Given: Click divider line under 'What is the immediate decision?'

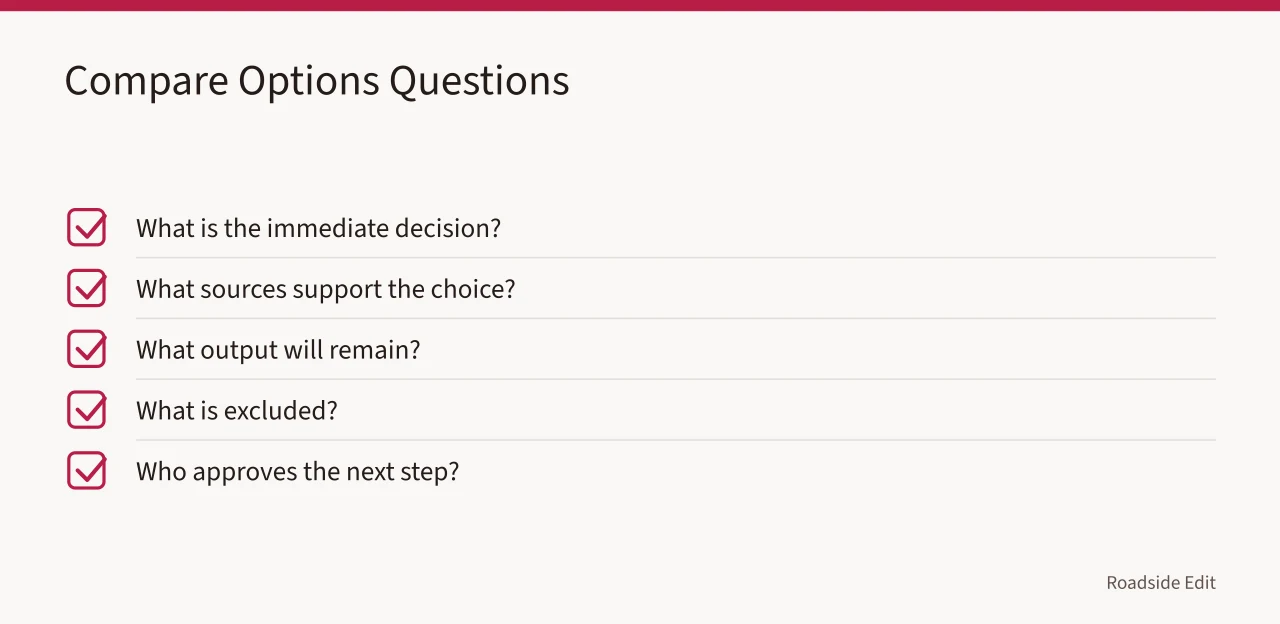Looking at the screenshot, I should coord(676,257).
